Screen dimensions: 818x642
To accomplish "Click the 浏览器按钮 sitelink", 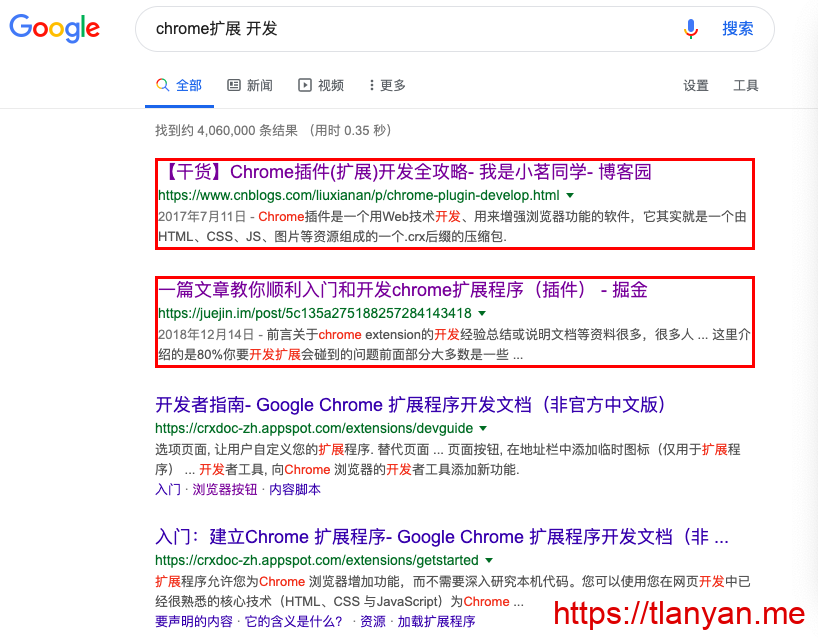I will point(225,490).
